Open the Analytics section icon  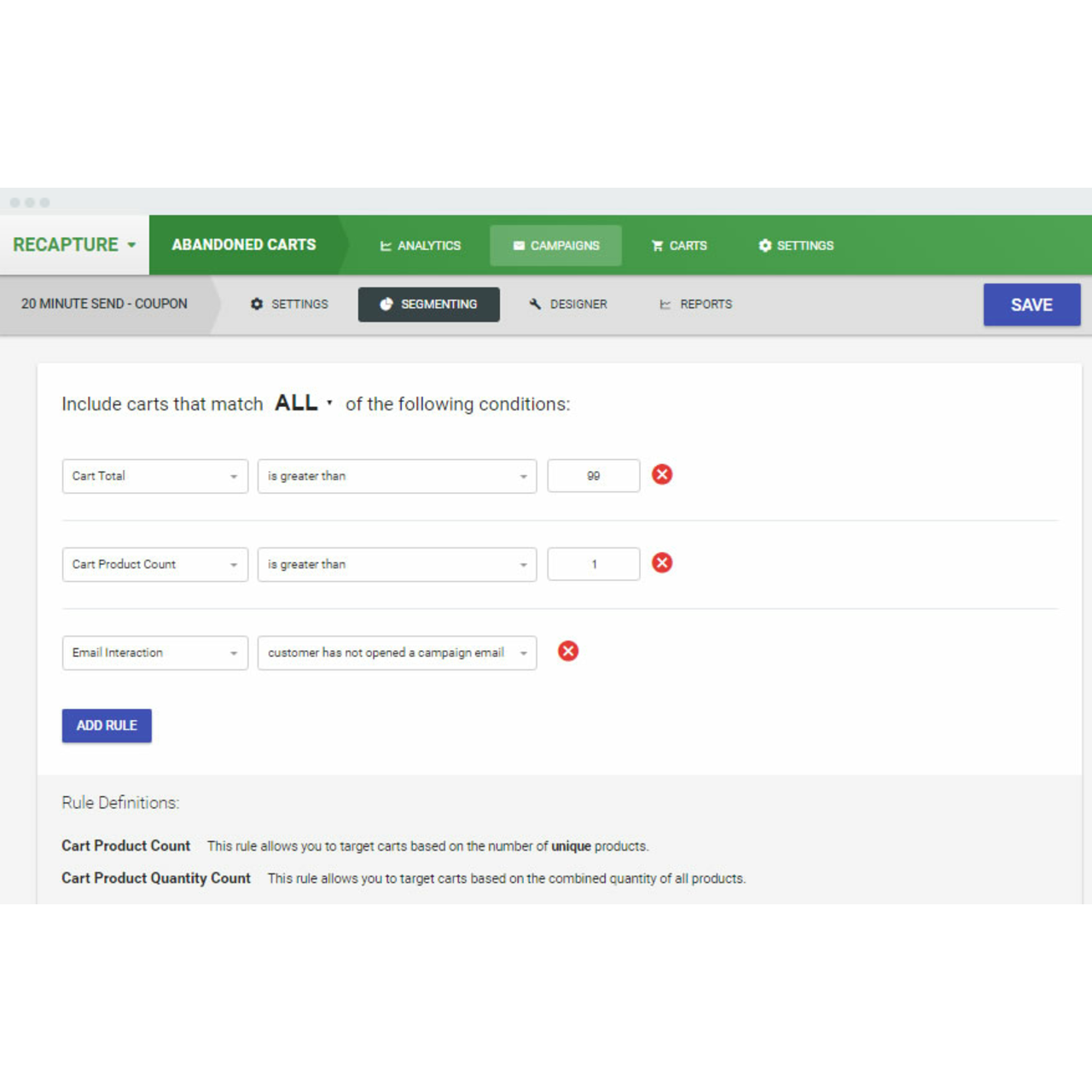[x=385, y=246]
